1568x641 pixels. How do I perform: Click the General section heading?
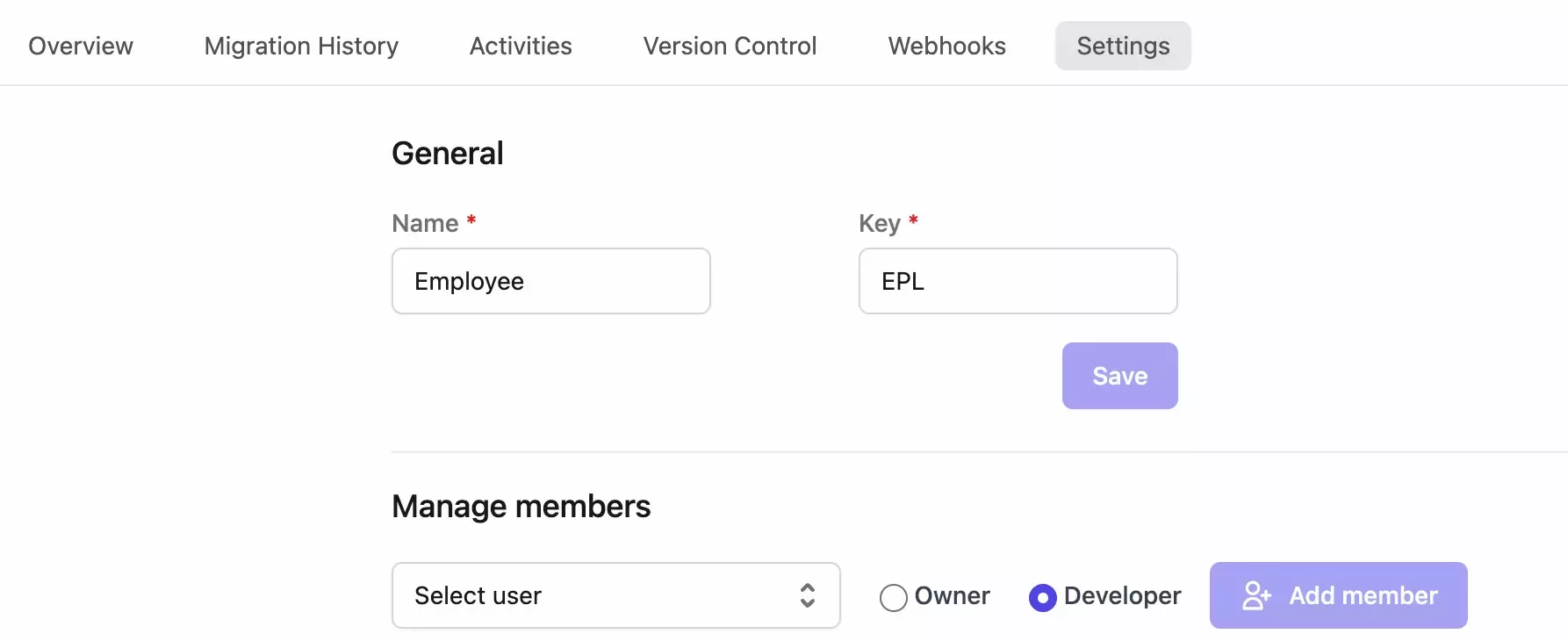pos(448,154)
